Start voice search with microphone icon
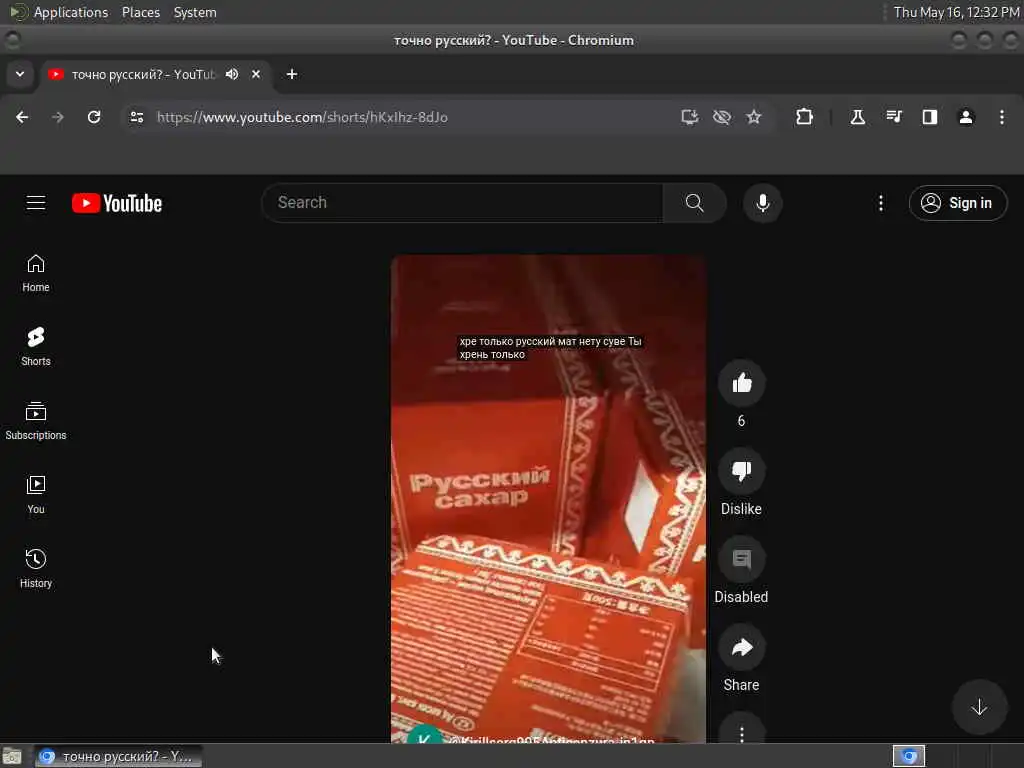Viewport: 1024px width, 768px height. pyautogui.click(x=762, y=203)
